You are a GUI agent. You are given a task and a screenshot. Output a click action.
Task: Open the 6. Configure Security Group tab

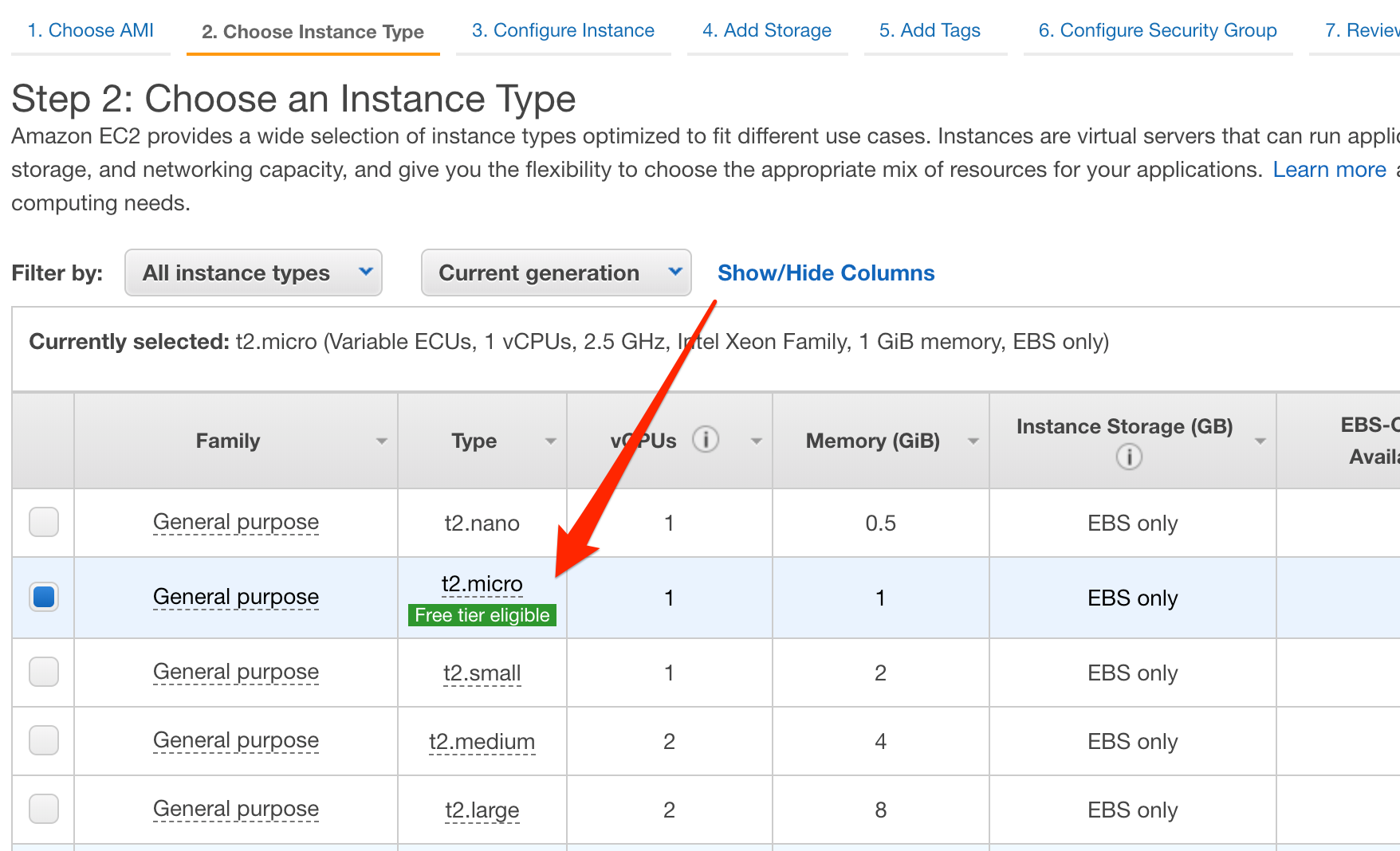pyautogui.click(x=1157, y=30)
